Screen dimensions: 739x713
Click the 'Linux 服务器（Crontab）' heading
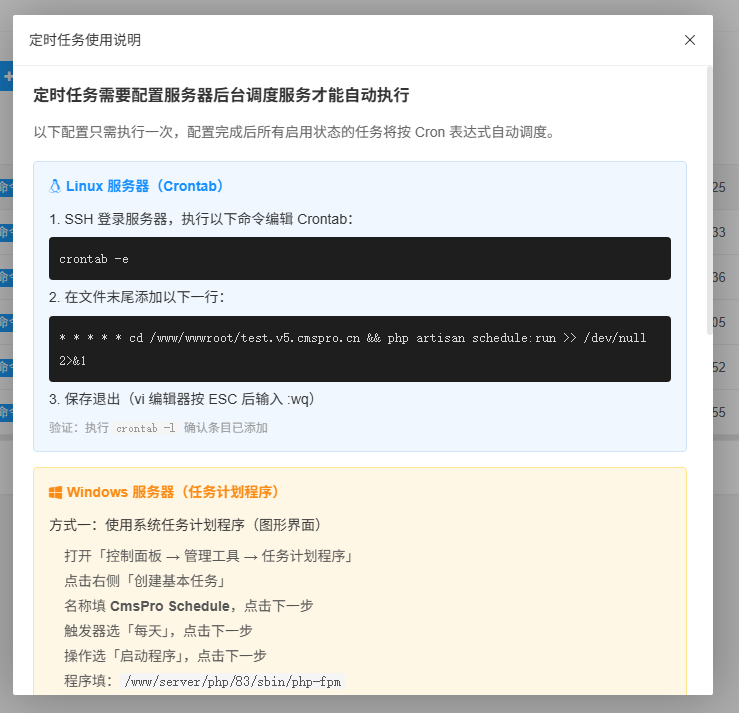pos(144,186)
